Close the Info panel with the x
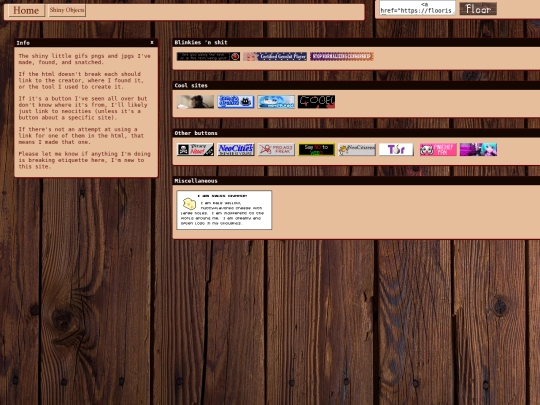This screenshot has height=405, width=540. click(x=152, y=42)
